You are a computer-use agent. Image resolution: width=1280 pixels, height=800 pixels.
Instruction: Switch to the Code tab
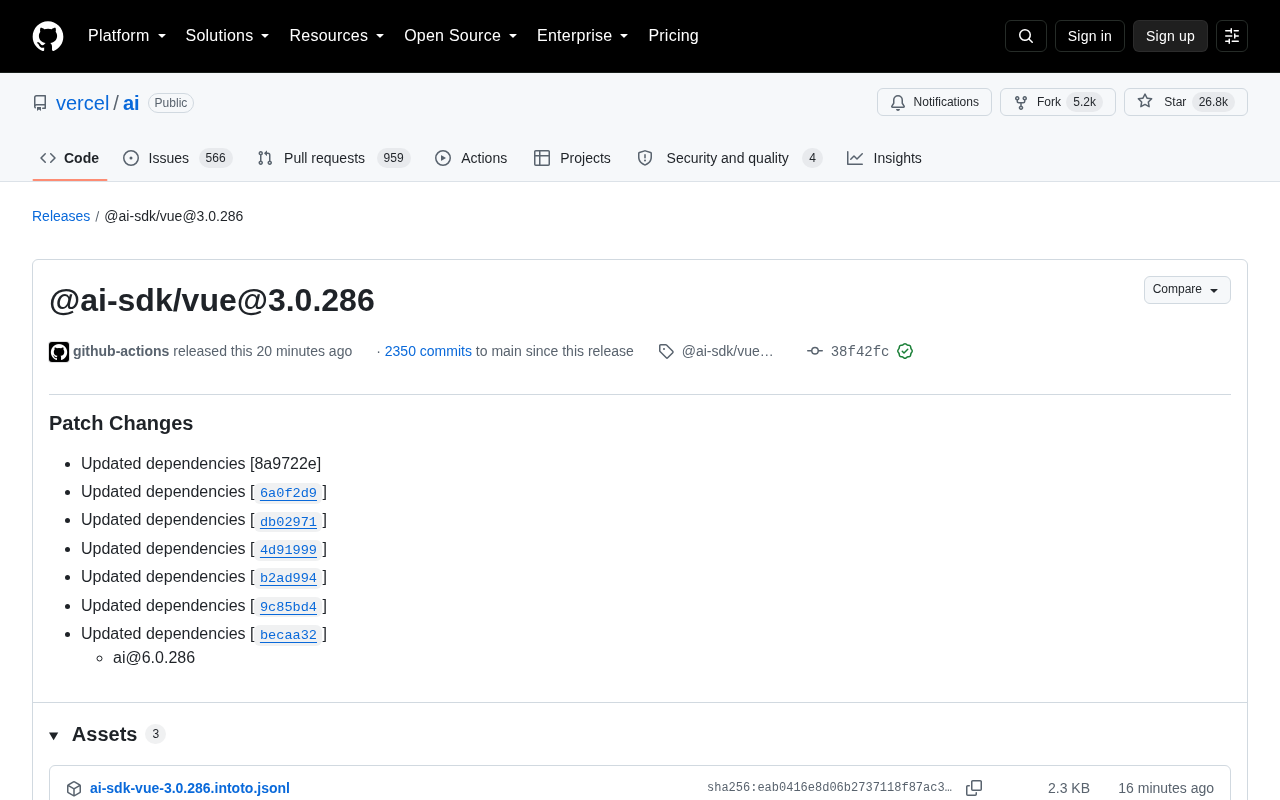(x=70, y=158)
